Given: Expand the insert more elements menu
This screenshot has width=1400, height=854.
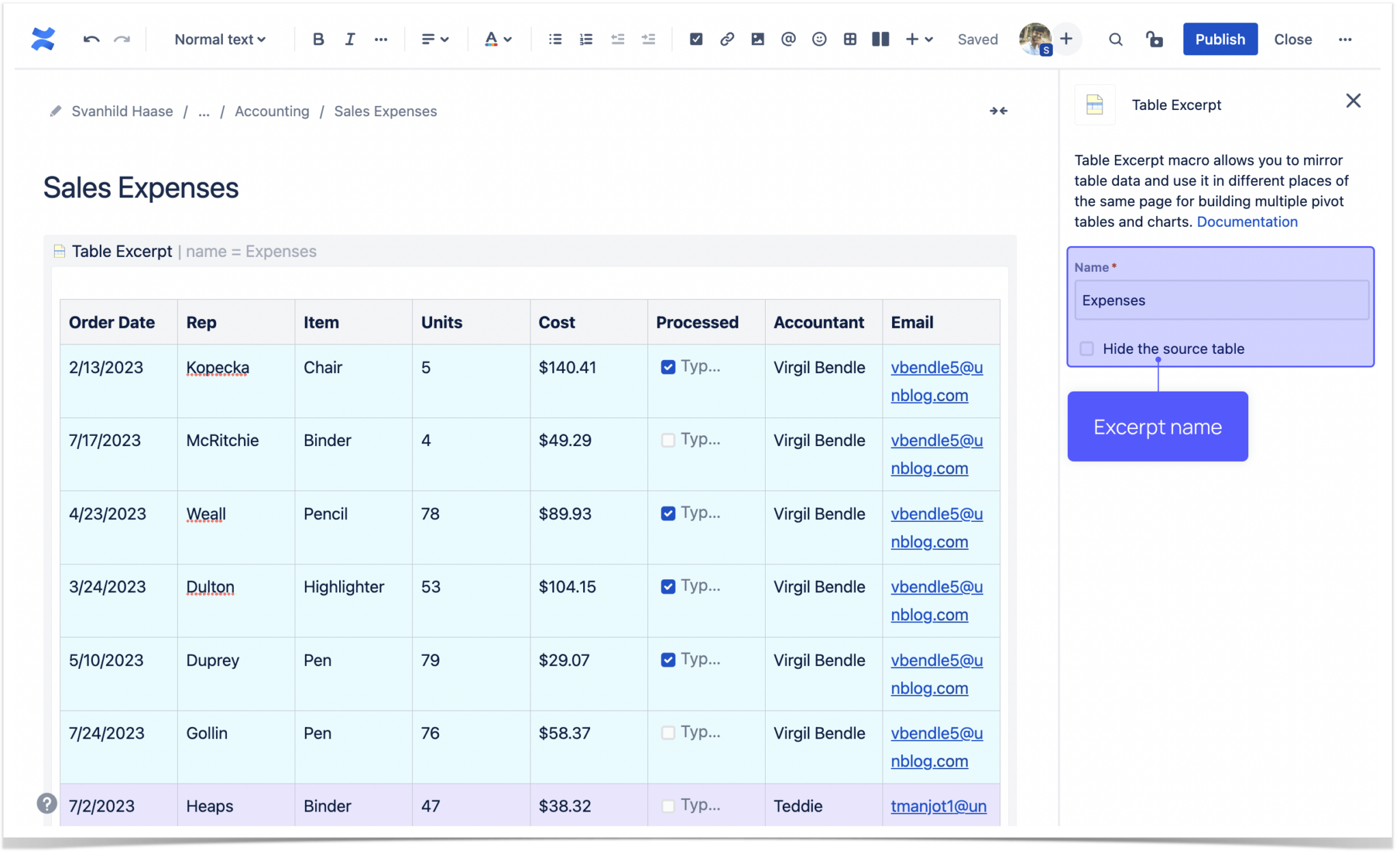Looking at the screenshot, I should pos(919,39).
